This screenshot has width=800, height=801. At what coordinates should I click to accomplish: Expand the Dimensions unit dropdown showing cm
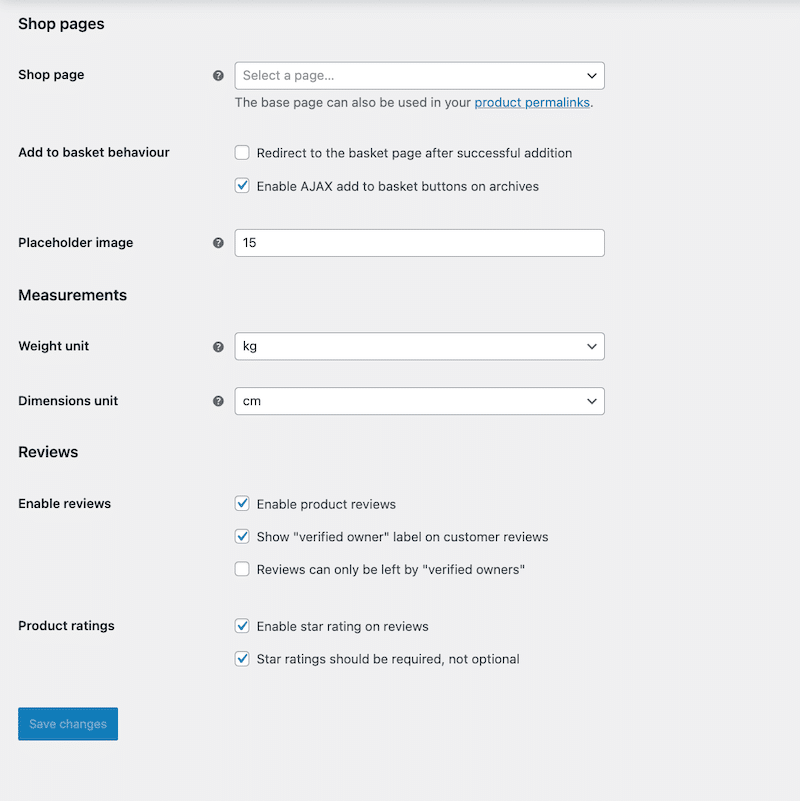click(419, 401)
